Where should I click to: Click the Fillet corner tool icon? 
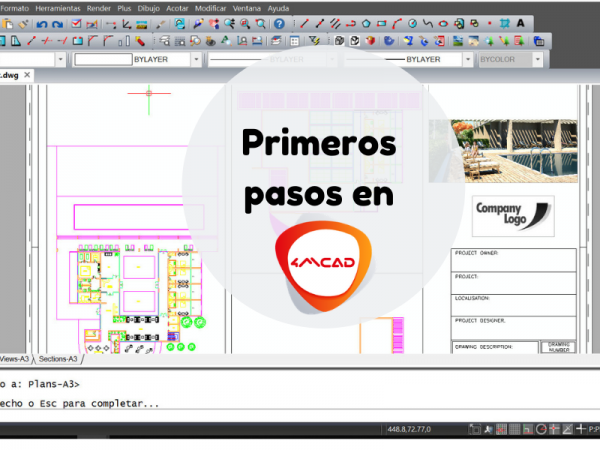pos(108,41)
